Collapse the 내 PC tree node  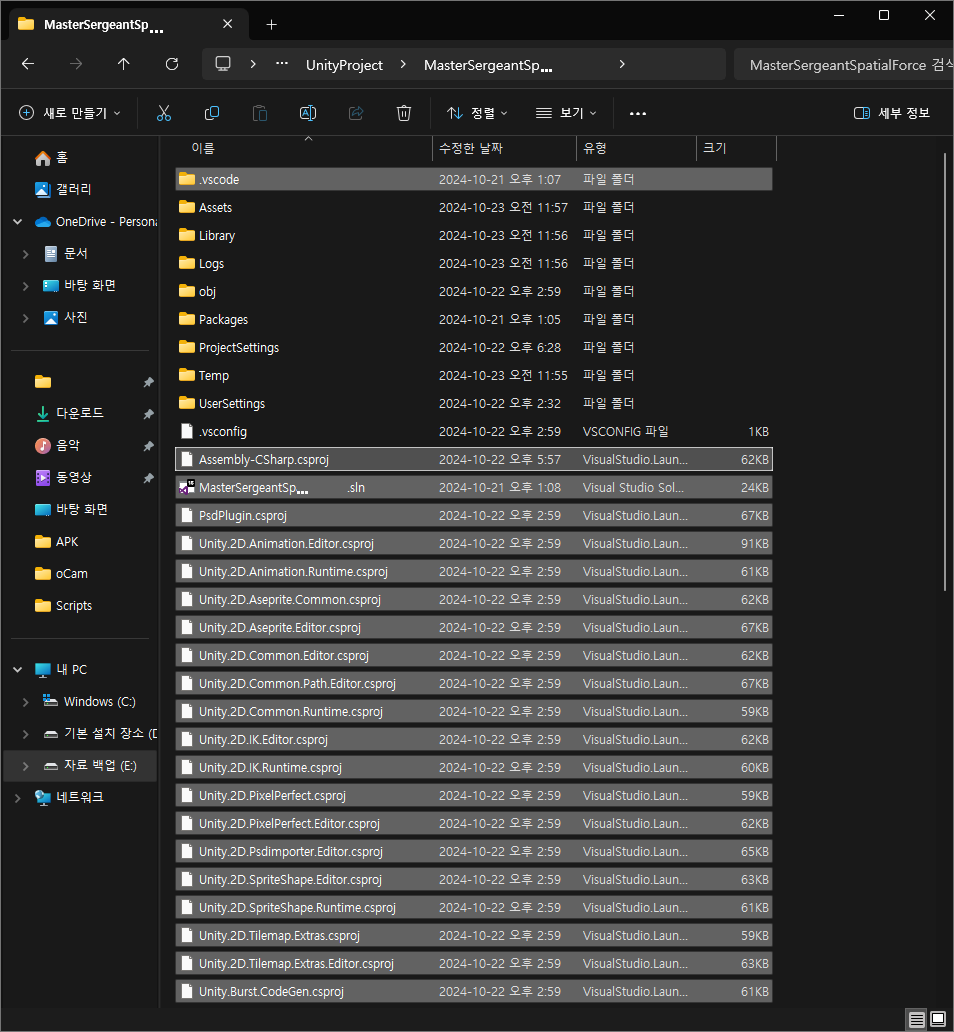click(18, 670)
